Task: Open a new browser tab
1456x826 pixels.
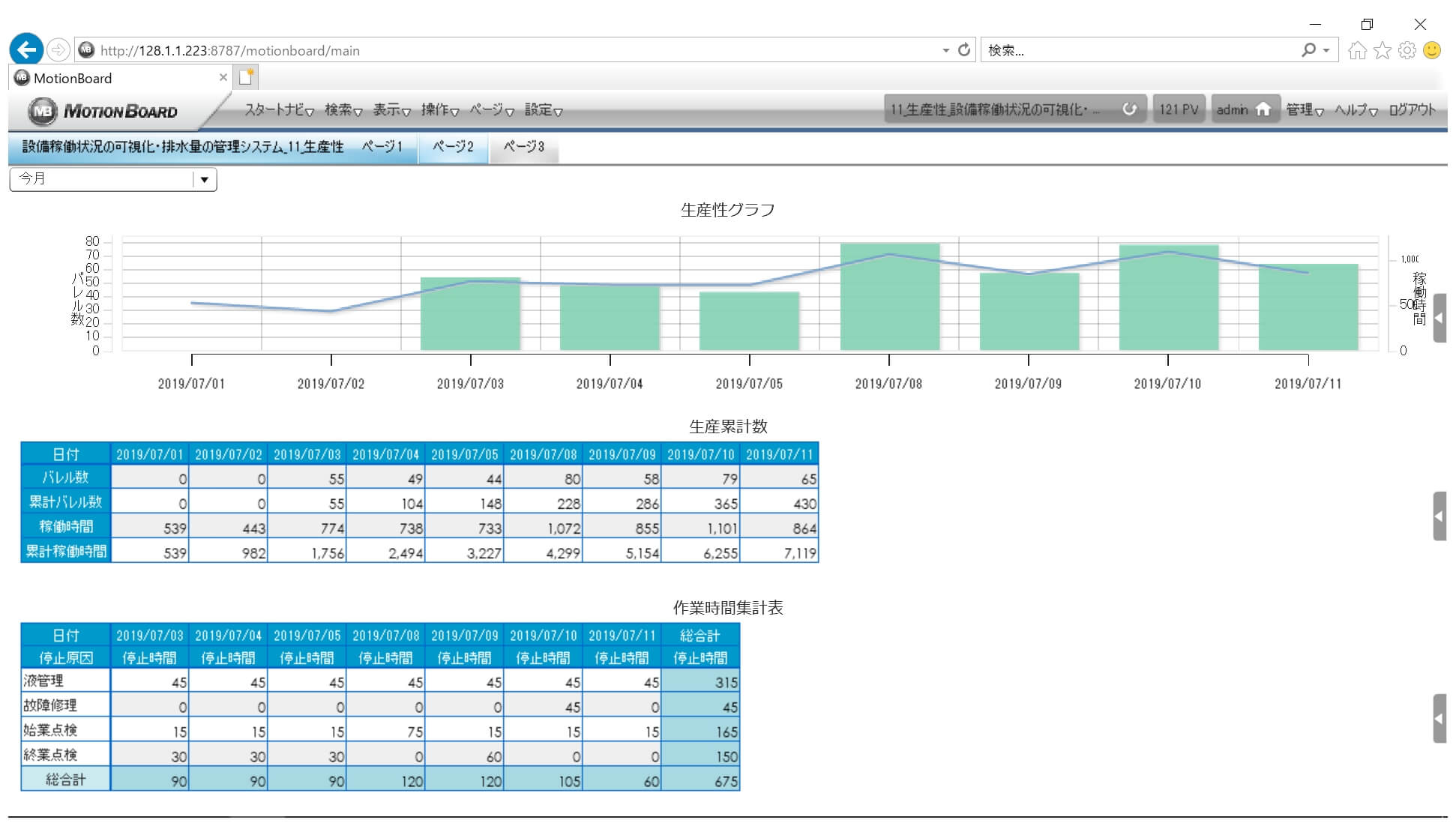Action: pyautogui.click(x=246, y=77)
